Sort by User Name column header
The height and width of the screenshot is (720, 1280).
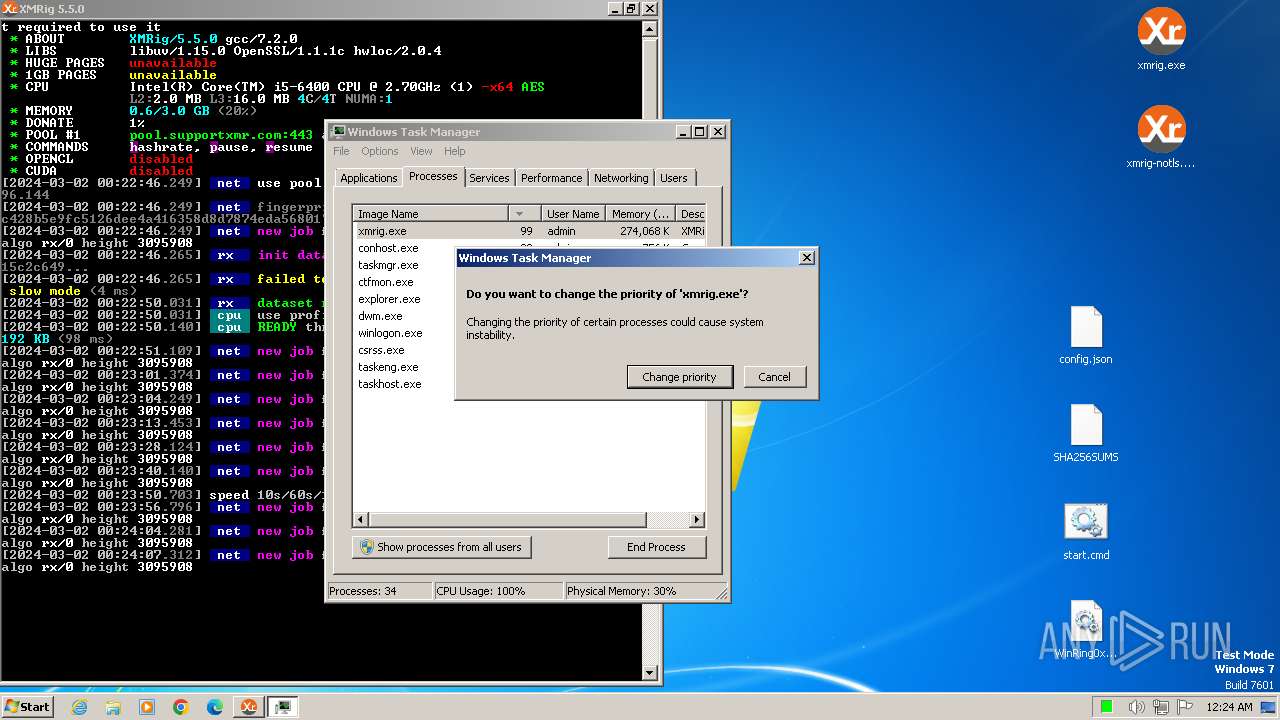pos(573,214)
